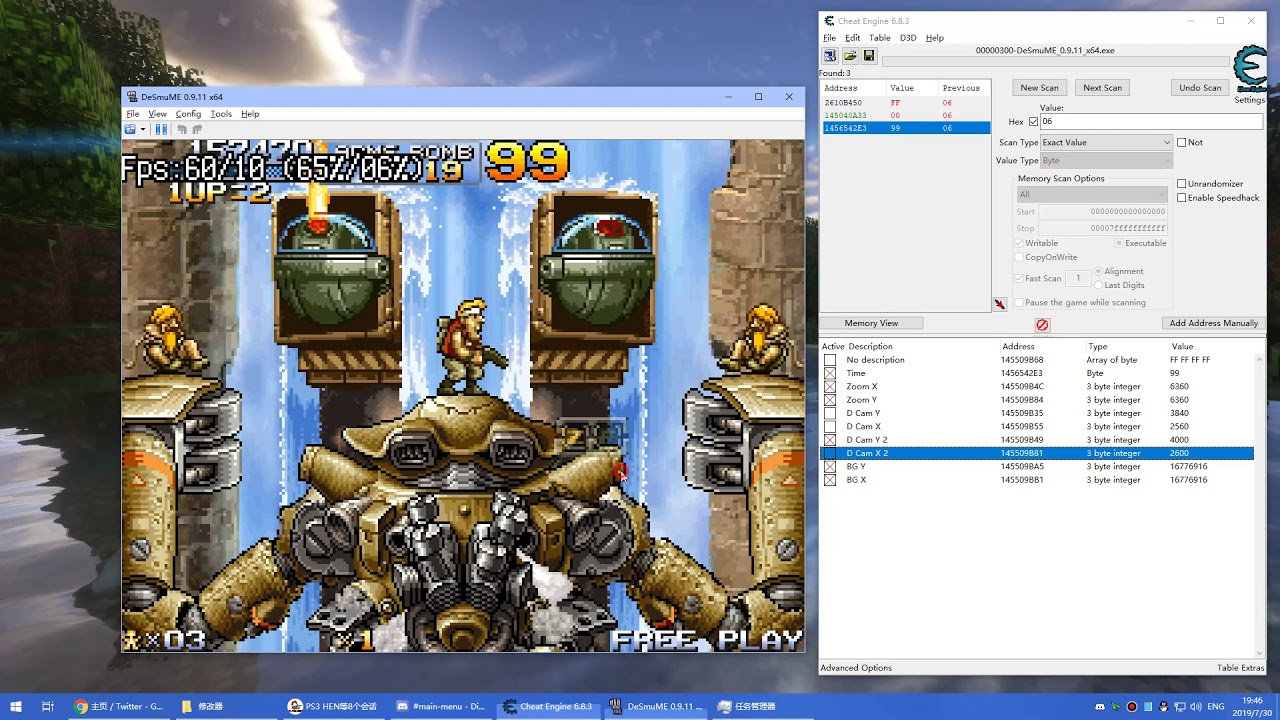
Task: Click the save cheat table floppy icon
Action: [868, 56]
